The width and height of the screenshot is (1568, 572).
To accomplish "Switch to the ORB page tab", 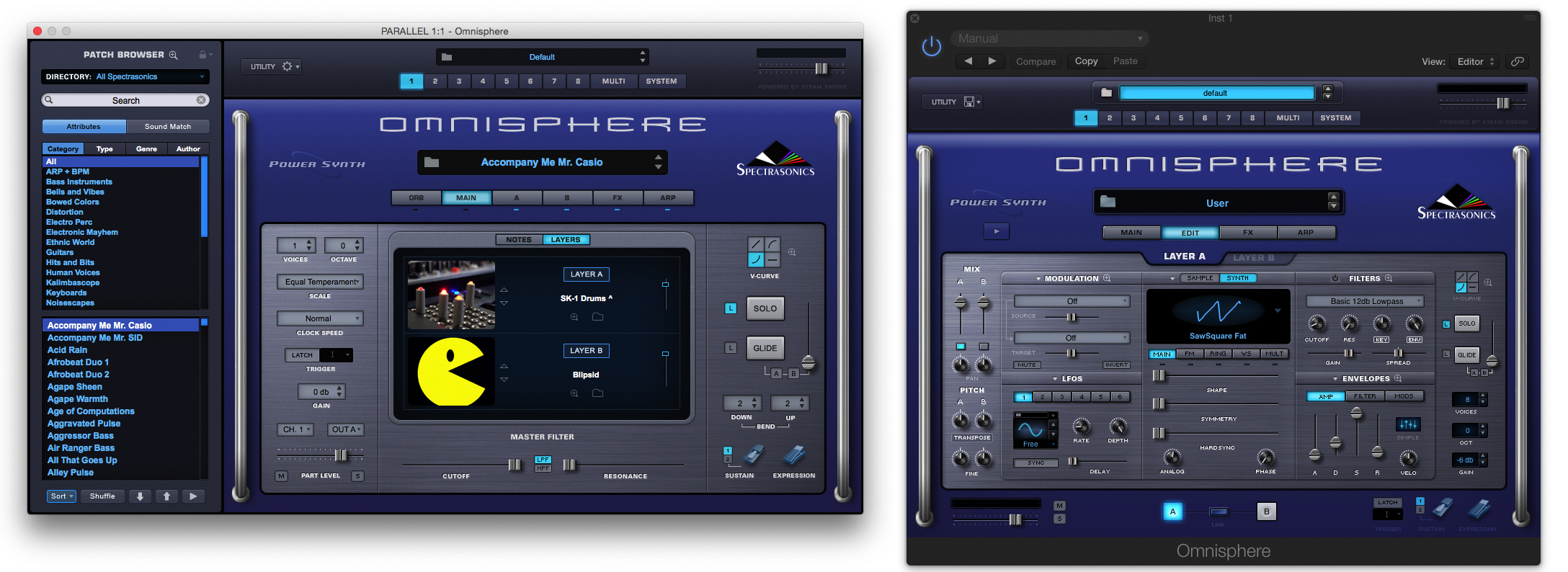I will coord(416,197).
